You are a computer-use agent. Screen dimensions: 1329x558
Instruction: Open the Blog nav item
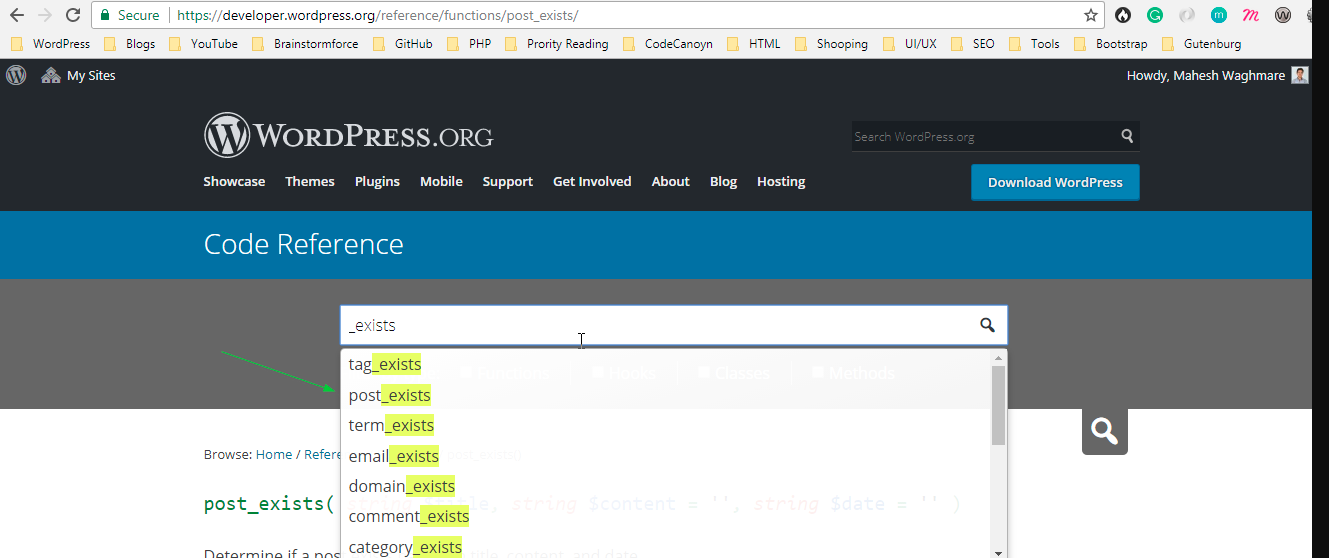723,181
